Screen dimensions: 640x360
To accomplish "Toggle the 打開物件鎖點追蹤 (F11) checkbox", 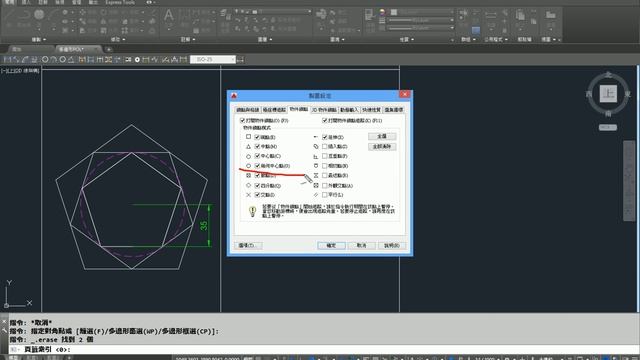I will click(325, 120).
